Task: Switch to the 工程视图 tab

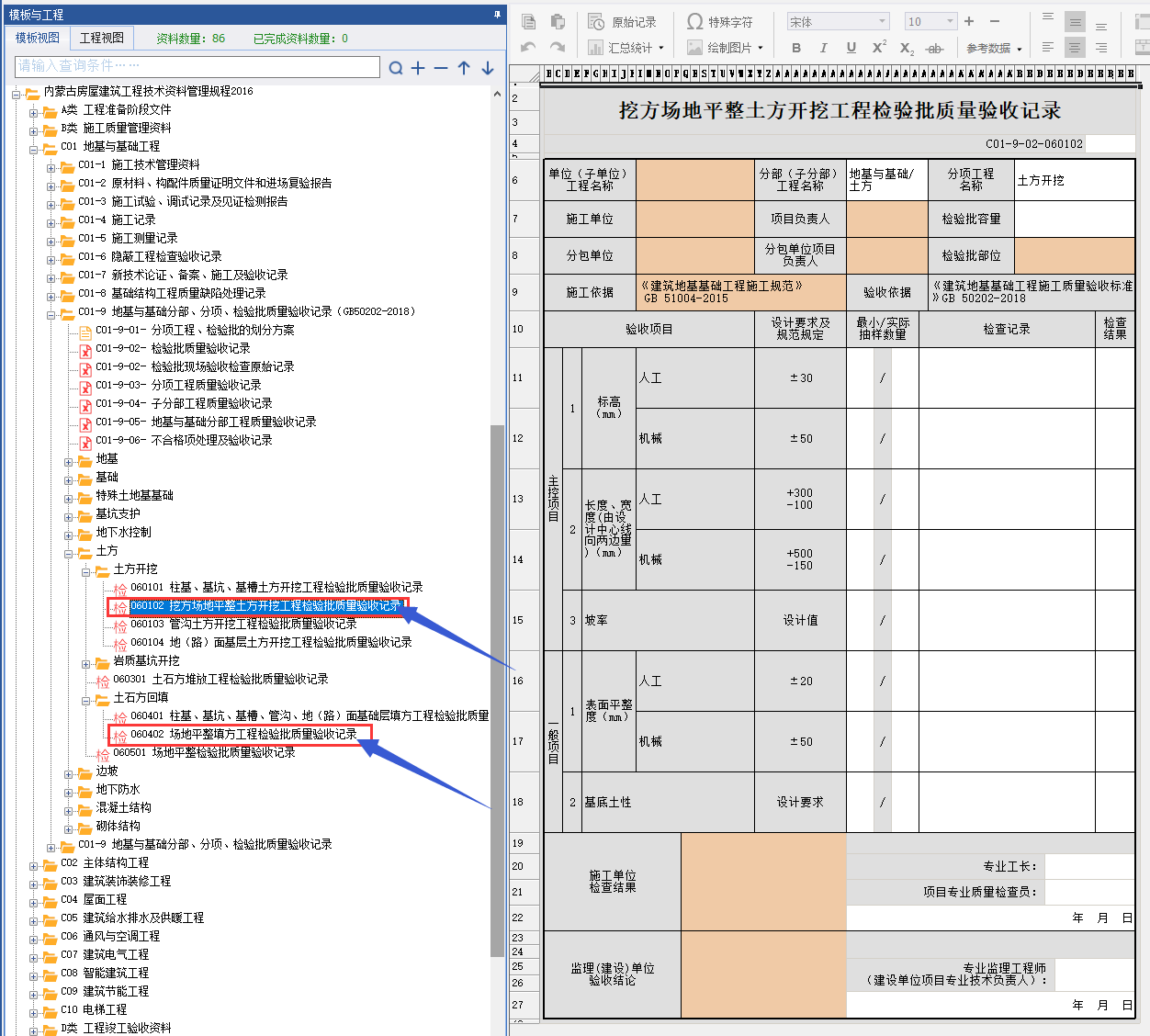Action: [x=102, y=38]
